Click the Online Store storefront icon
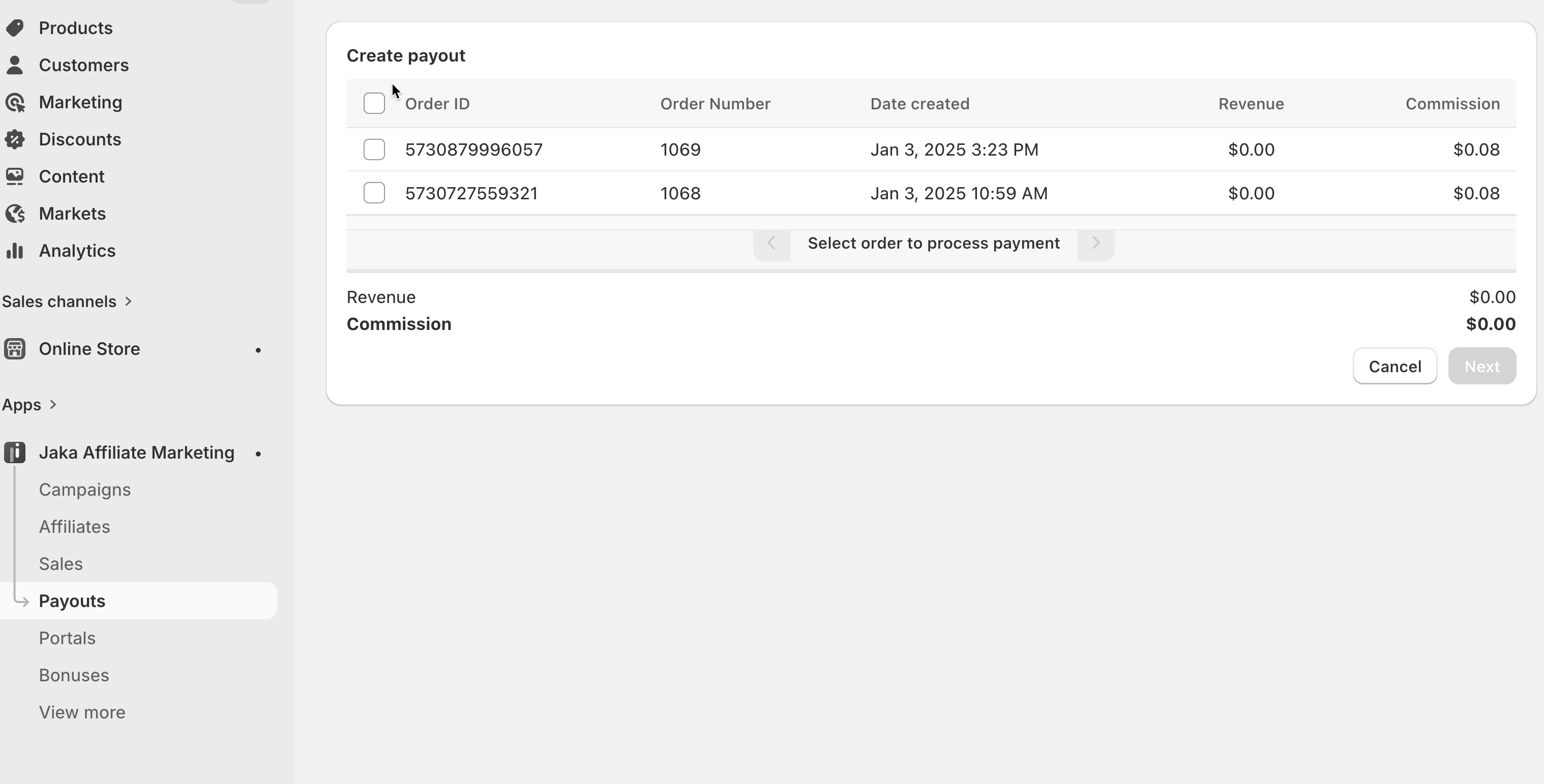This screenshot has height=784, width=1544. click(x=15, y=349)
